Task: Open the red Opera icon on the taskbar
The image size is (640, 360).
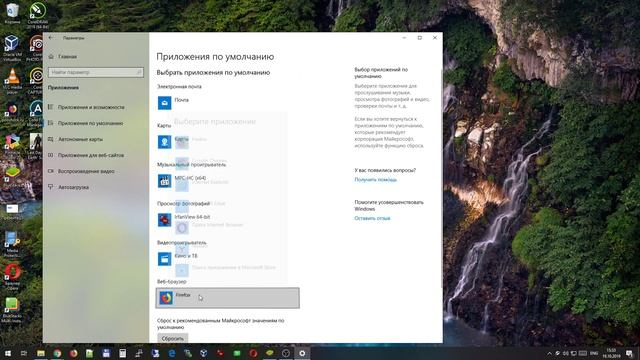Action: [253, 353]
